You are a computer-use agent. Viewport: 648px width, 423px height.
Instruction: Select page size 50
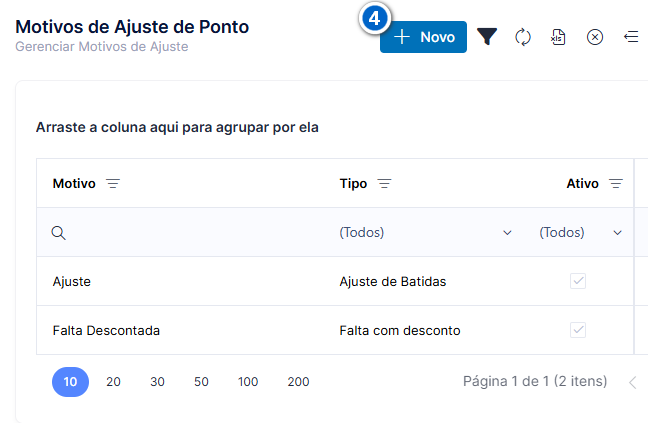(201, 382)
